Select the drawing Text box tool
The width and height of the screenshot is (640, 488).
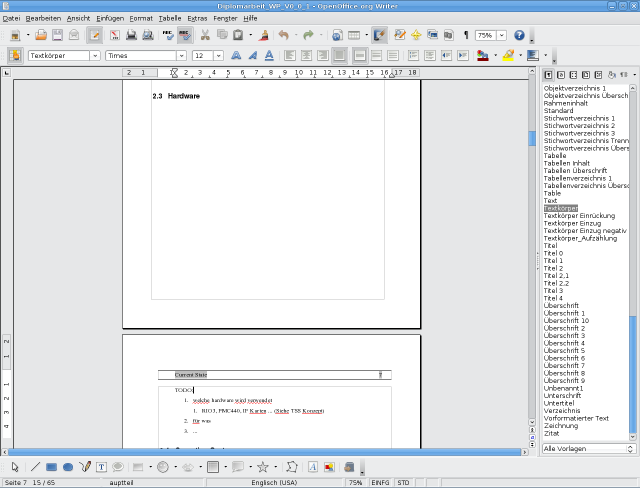click(x=101, y=467)
